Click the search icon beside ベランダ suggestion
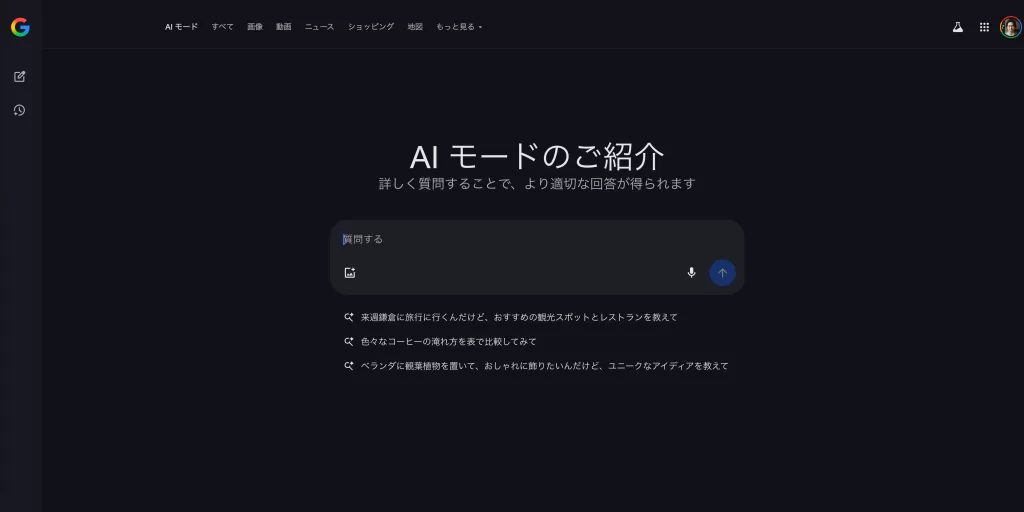This screenshot has height=512, width=1024. pyautogui.click(x=349, y=366)
